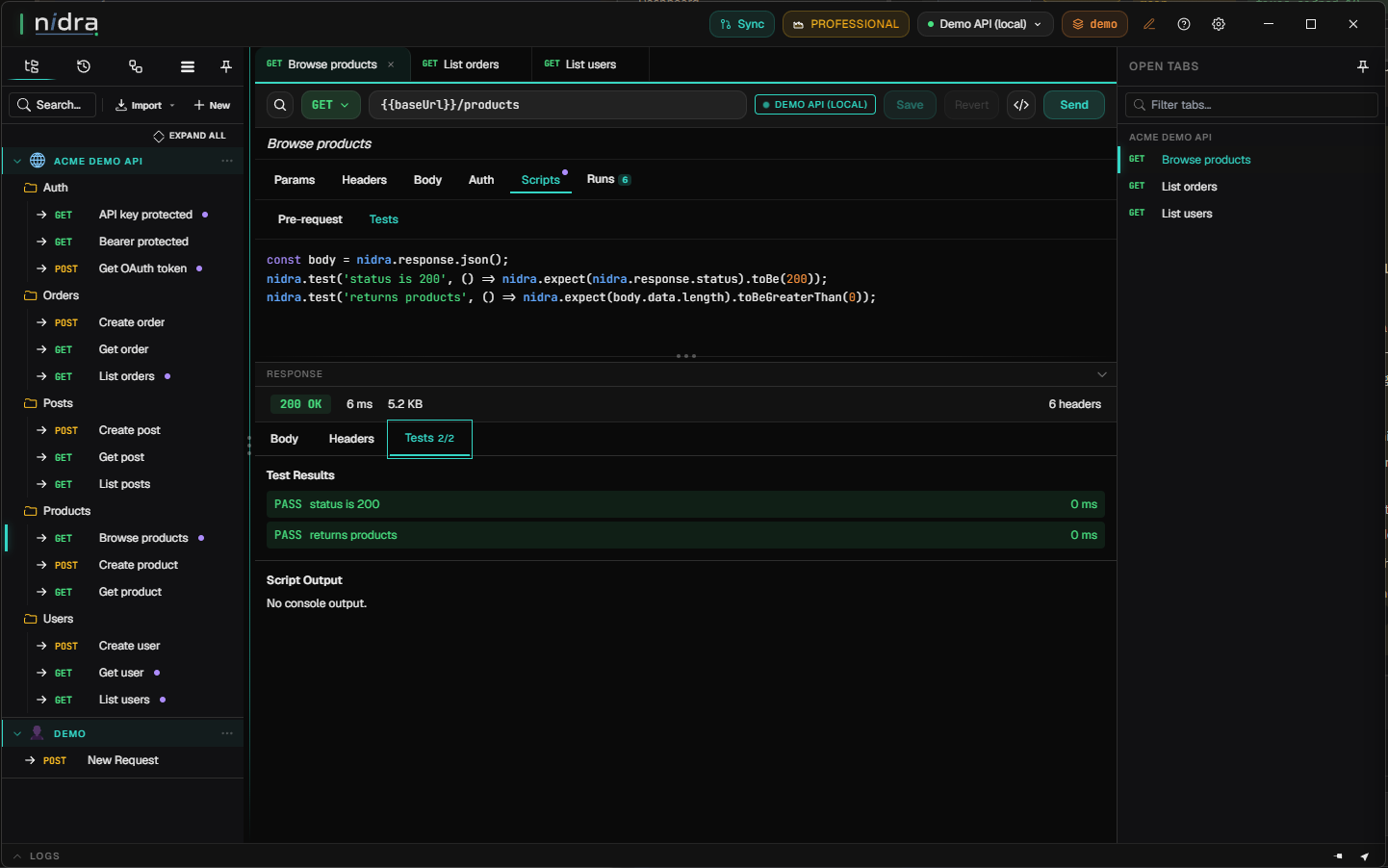This screenshot has width=1388, height=868.
Task: Open List users in Open Tabs panel
Action: click(1187, 214)
